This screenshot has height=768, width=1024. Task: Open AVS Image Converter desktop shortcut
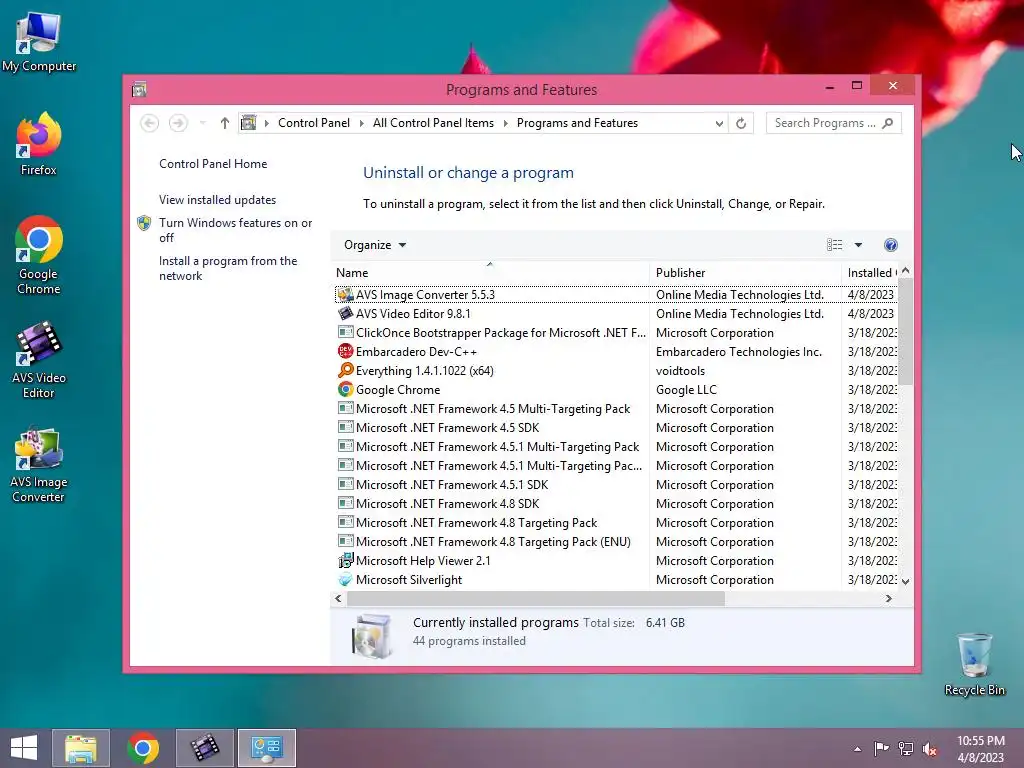39,464
